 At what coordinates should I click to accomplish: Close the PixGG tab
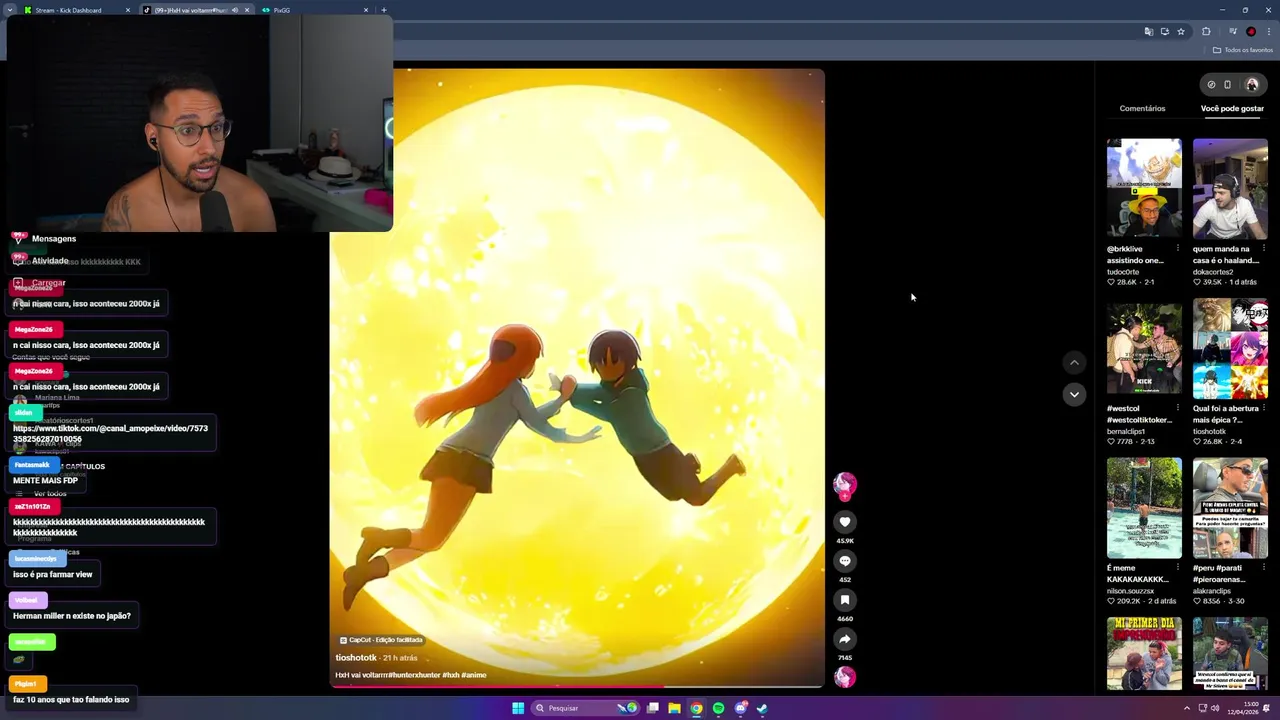tap(366, 10)
